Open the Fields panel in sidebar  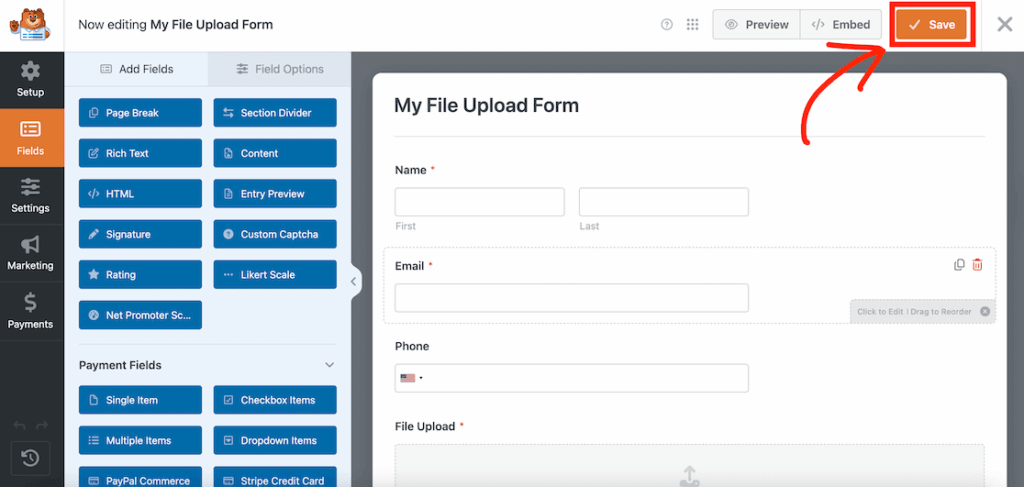tap(31, 138)
